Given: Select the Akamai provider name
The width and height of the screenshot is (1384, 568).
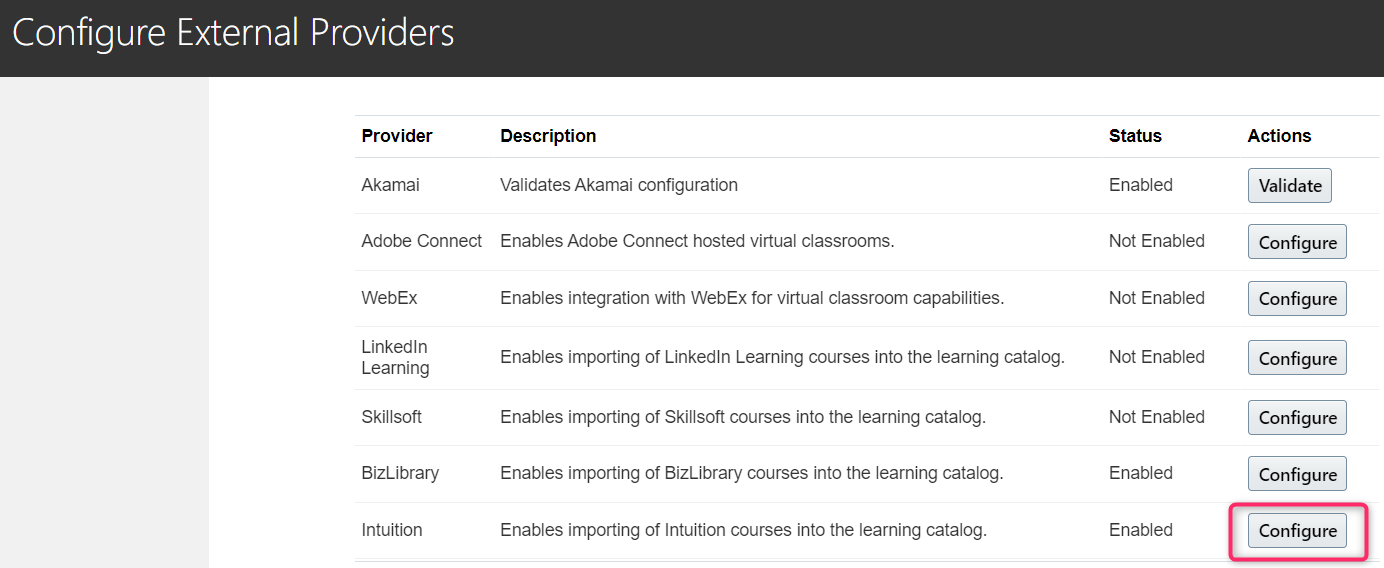Looking at the screenshot, I should 391,185.
